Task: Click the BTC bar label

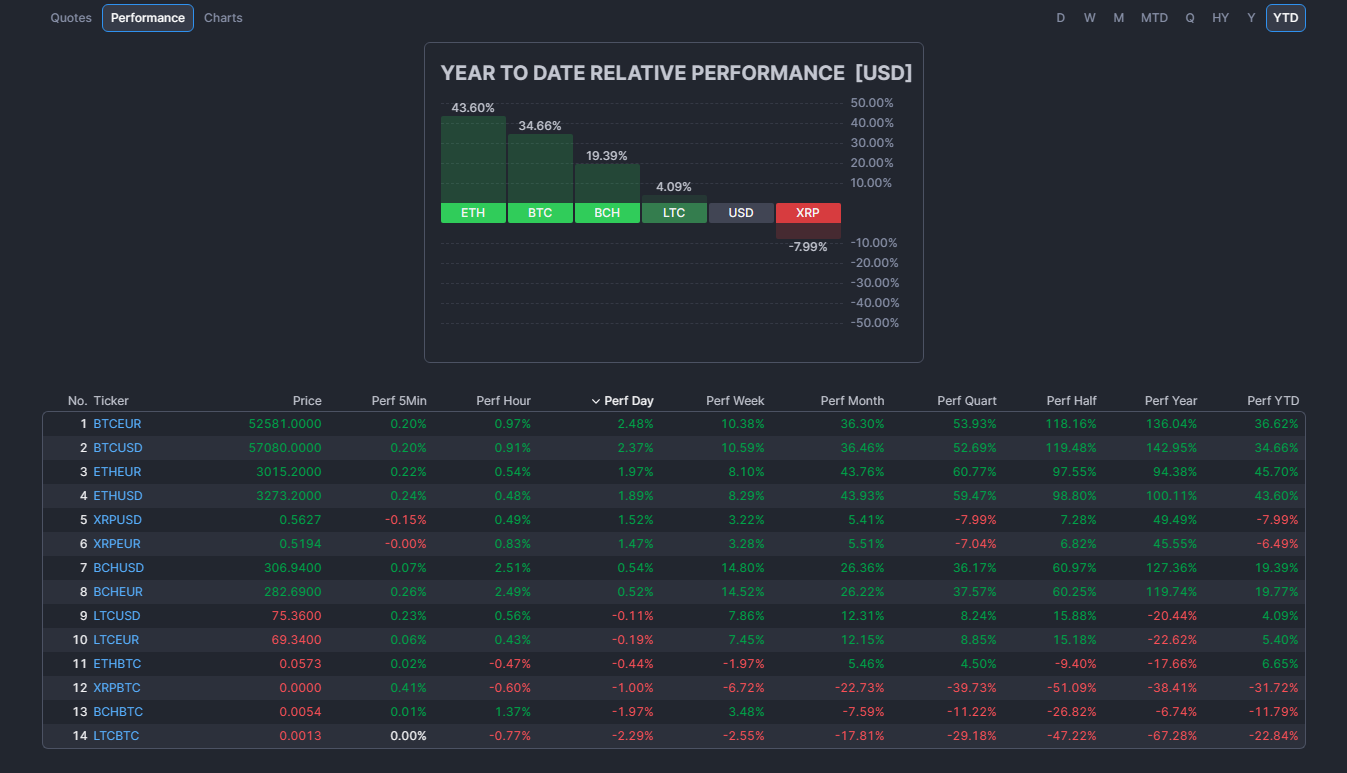Action: tap(540, 213)
